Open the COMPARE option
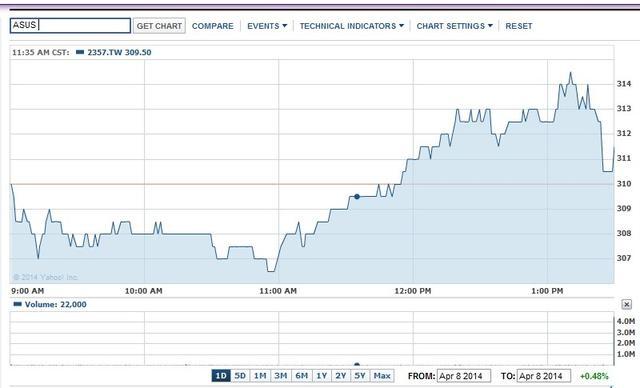Screen dimensions: 640x388 click(213, 26)
